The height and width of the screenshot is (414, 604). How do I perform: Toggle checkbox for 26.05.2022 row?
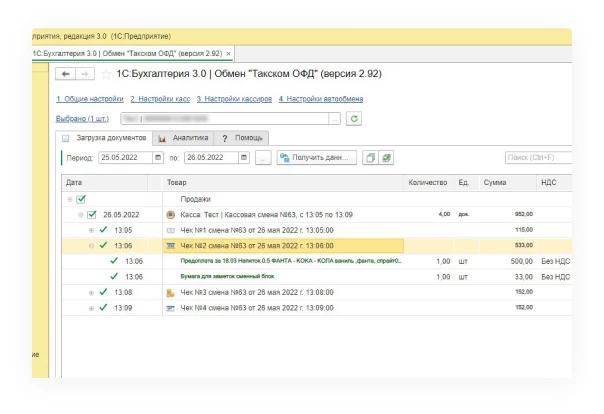[x=92, y=214]
